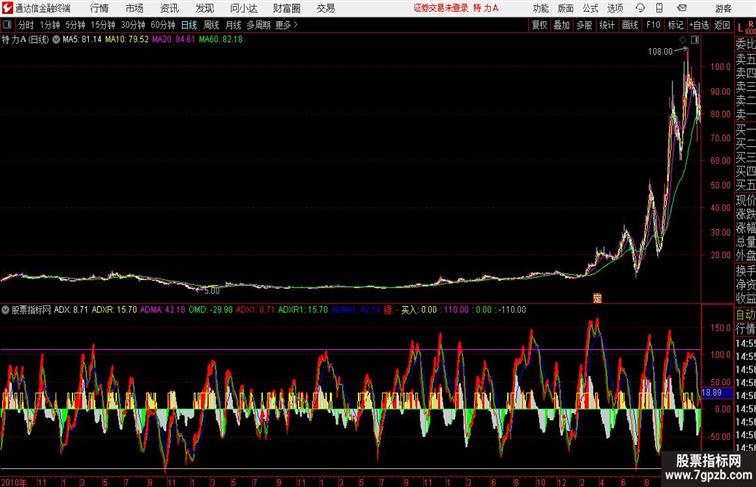Select the 日线 period tab
The image size is (756, 487).
coord(189,25)
